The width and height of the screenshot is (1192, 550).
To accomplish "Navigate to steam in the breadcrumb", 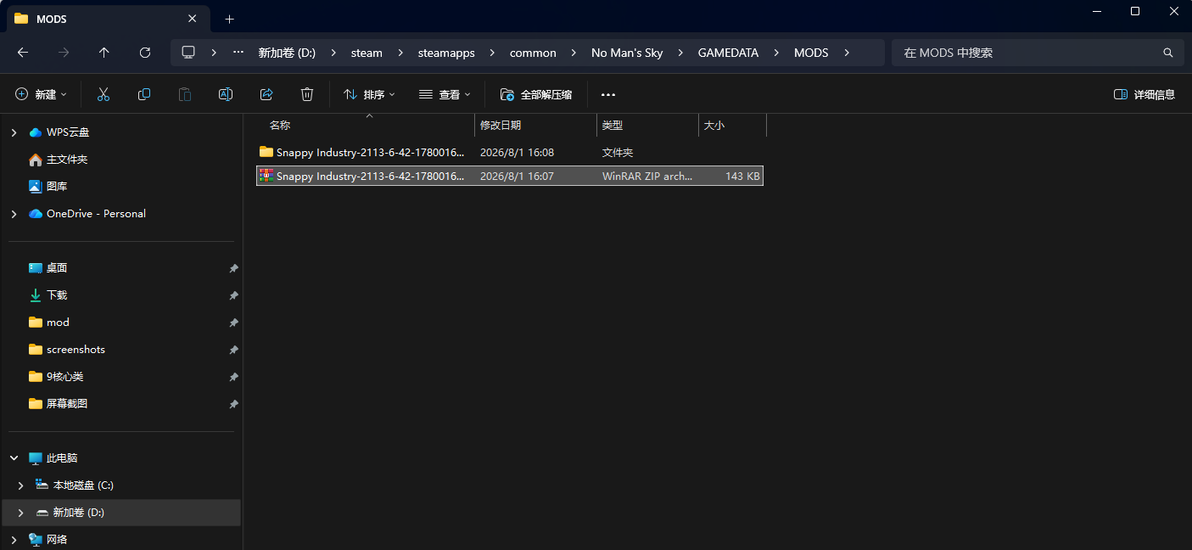I will (366, 52).
